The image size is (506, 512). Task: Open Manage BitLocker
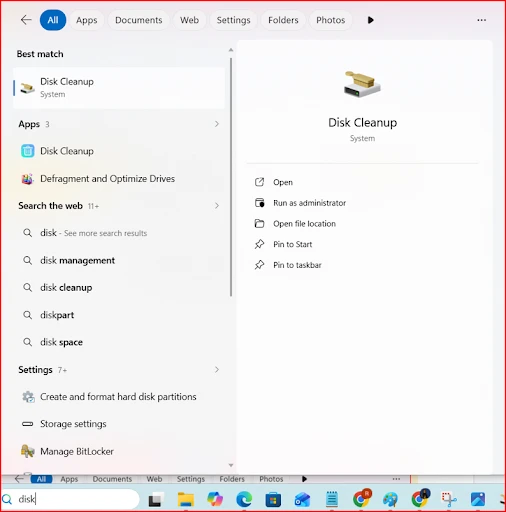tap(119, 451)
